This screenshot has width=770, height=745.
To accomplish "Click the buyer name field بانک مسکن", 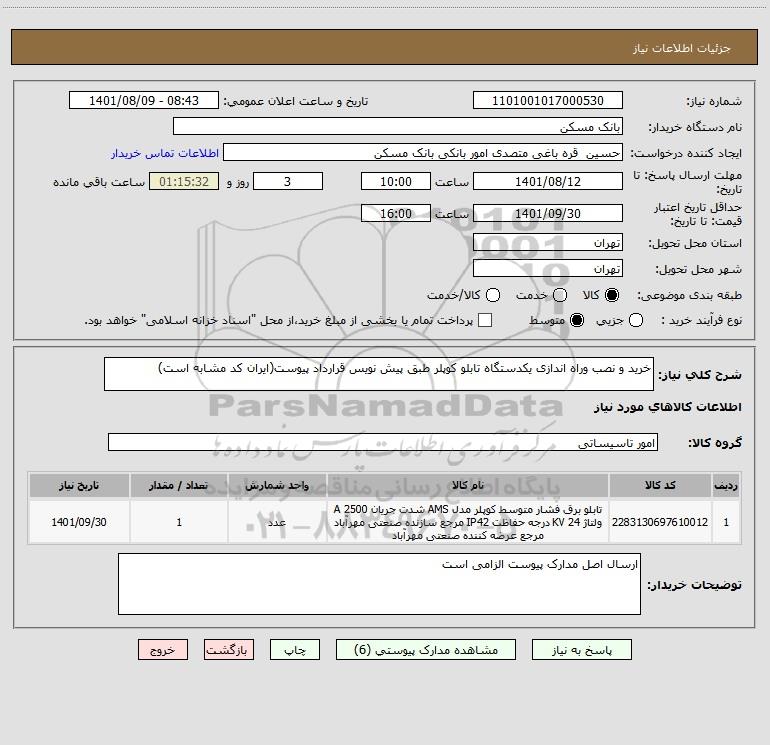I will coord(398,126).
